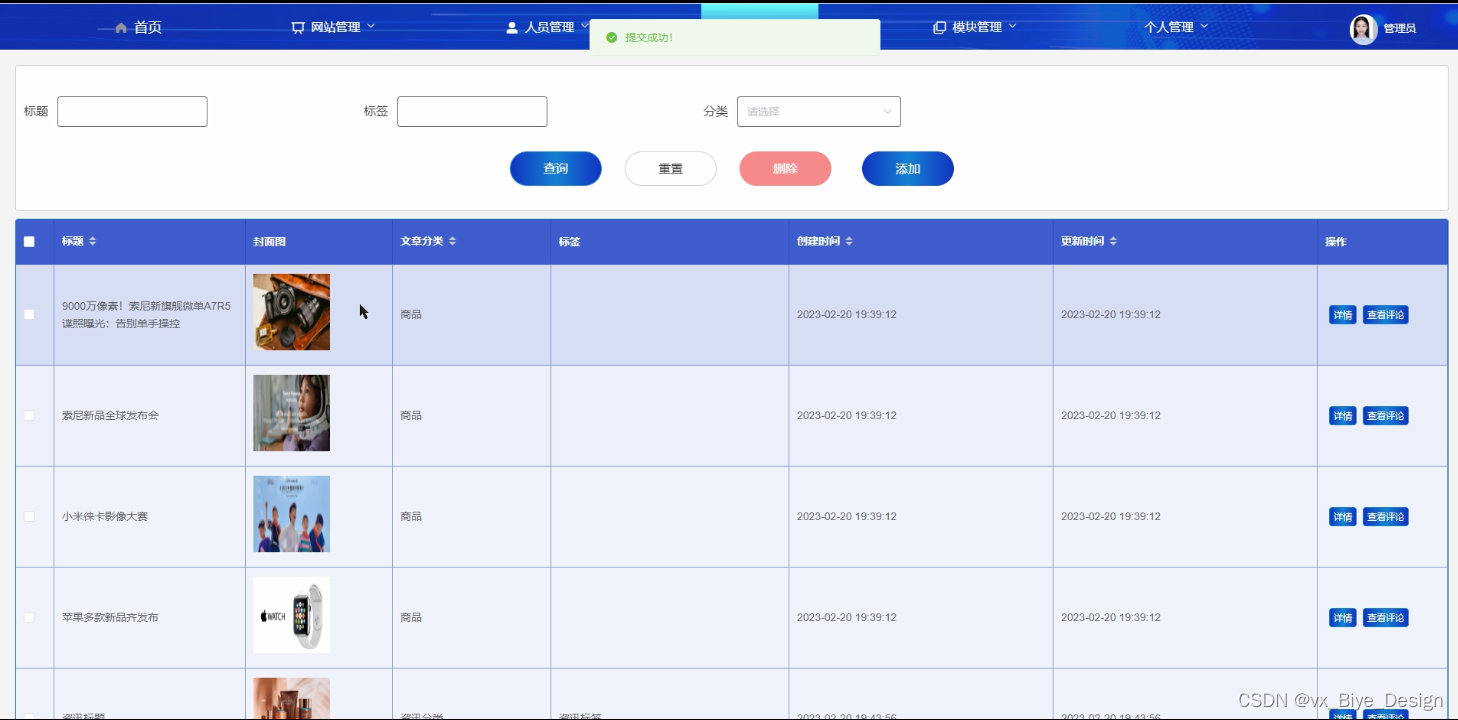Expand the 模块管理 menu chevron
Screen dimensions: 1458x720
tap(1012, 27)
